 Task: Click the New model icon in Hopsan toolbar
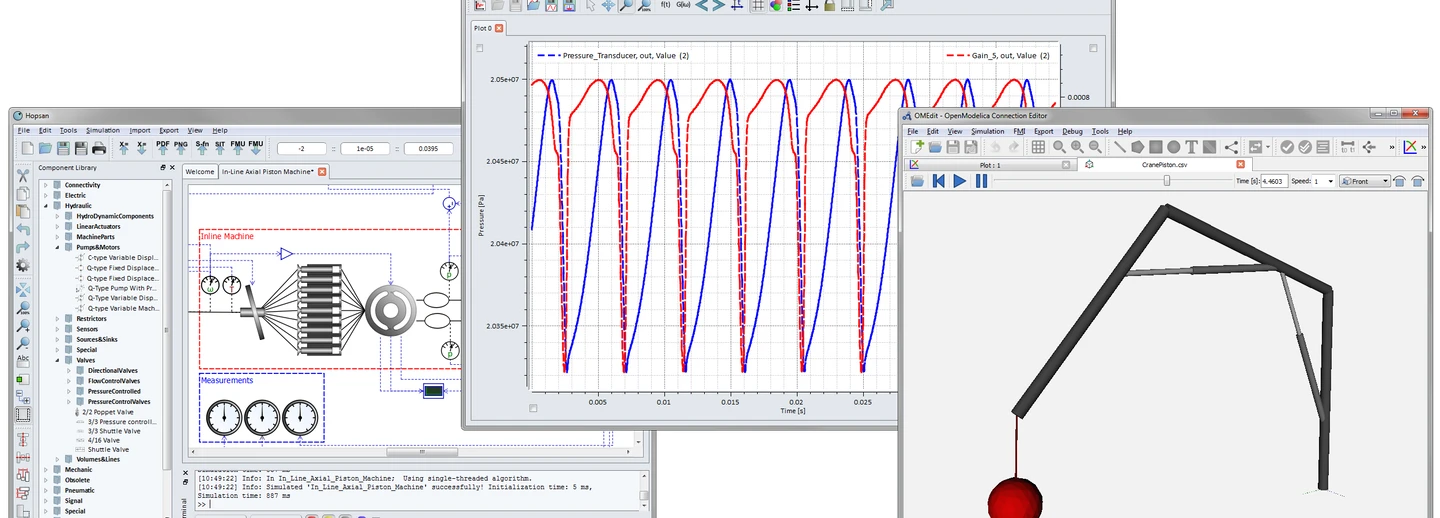pyautogui.click(x=27, y=148)
